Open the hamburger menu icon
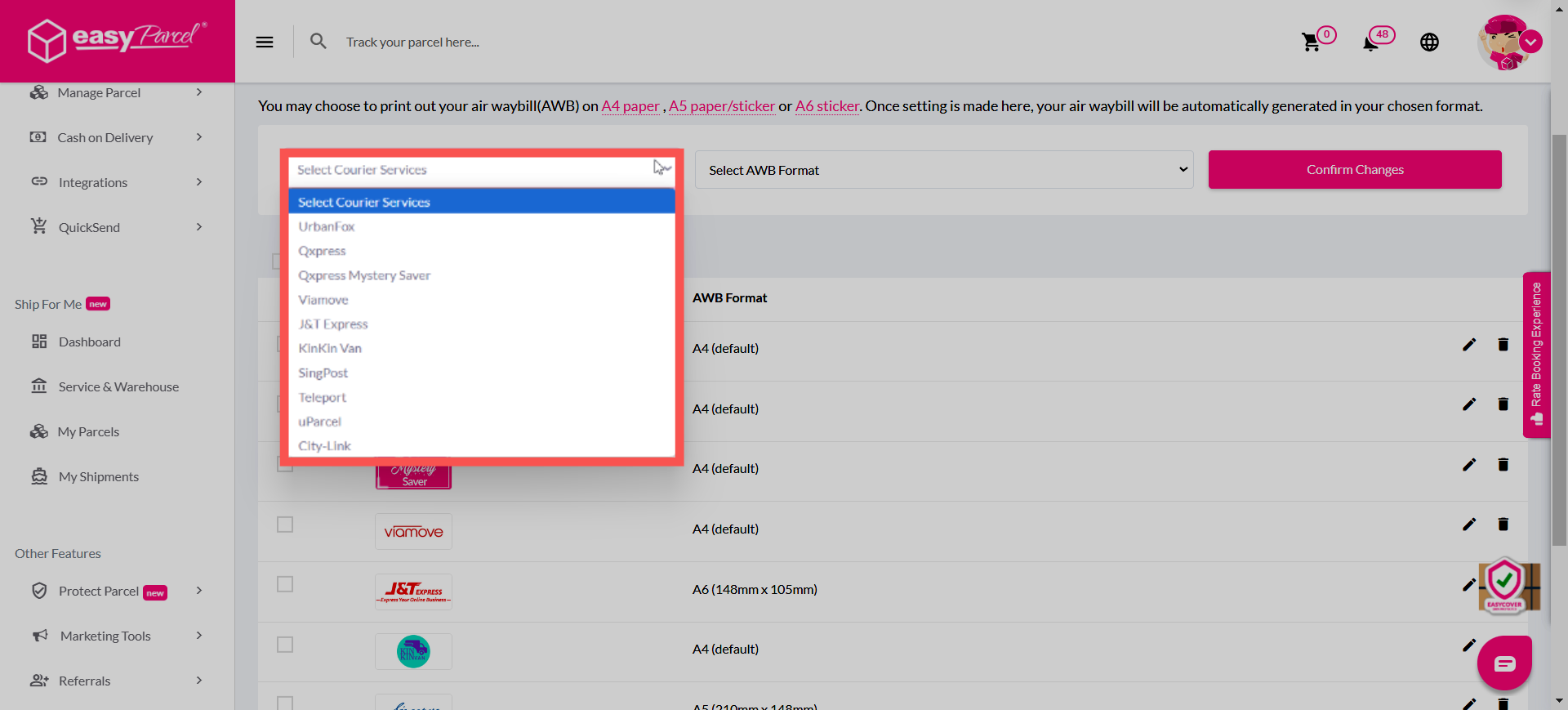 (265, 42)
